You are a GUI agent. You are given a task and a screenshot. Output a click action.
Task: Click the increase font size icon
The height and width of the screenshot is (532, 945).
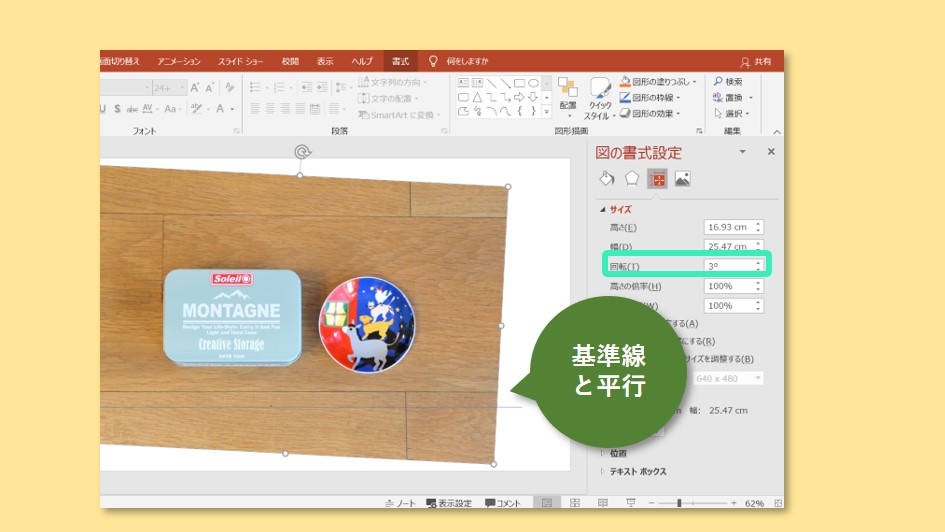click(x=195, y=88)
